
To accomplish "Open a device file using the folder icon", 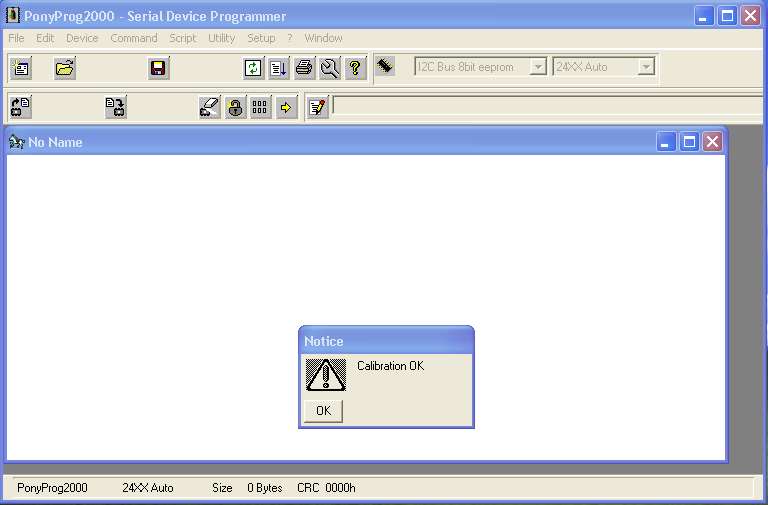I will pyautogui.click(x=65, y=68).
